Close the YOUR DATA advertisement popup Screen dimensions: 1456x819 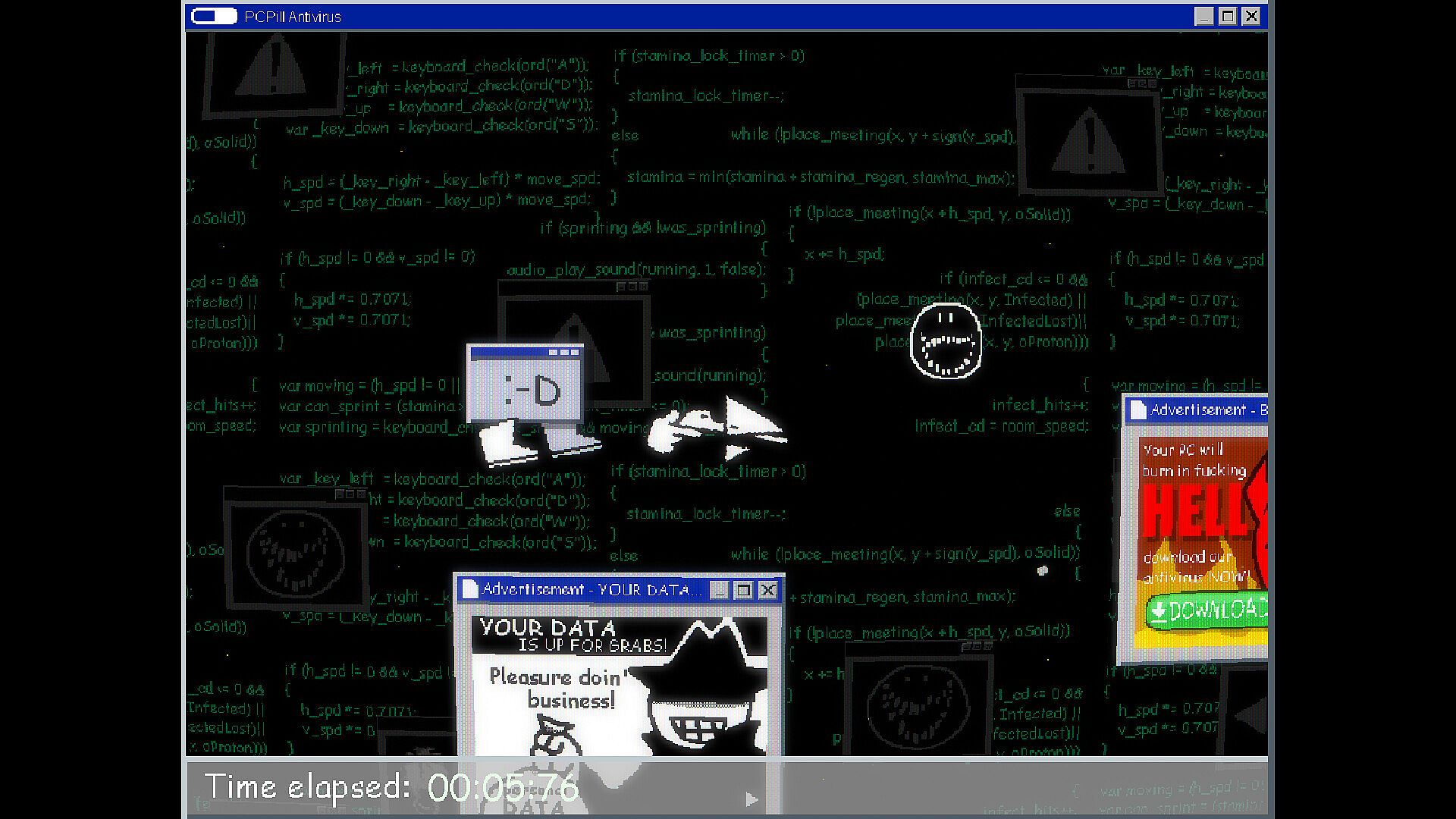point(767,590)
